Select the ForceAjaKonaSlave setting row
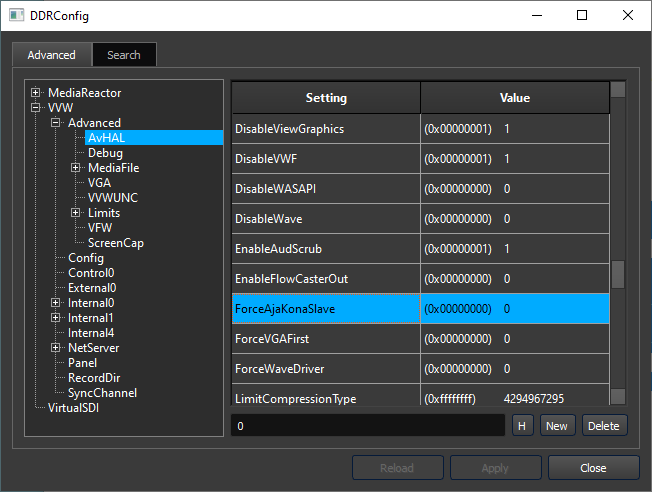Screen dimensions: 652x492 point(420,309)
